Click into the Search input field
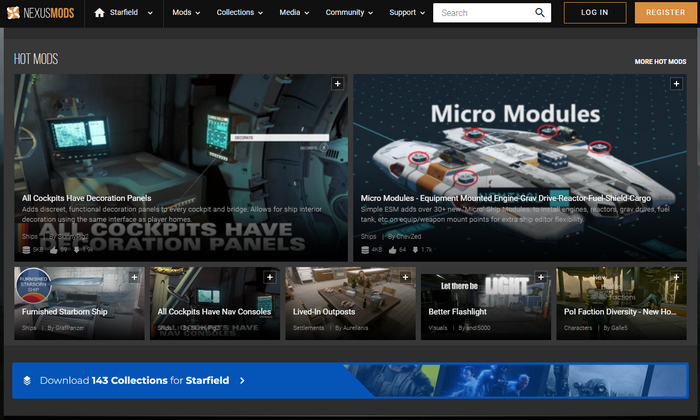The width and height of the screenshot is (700, 420). [482, 13]
